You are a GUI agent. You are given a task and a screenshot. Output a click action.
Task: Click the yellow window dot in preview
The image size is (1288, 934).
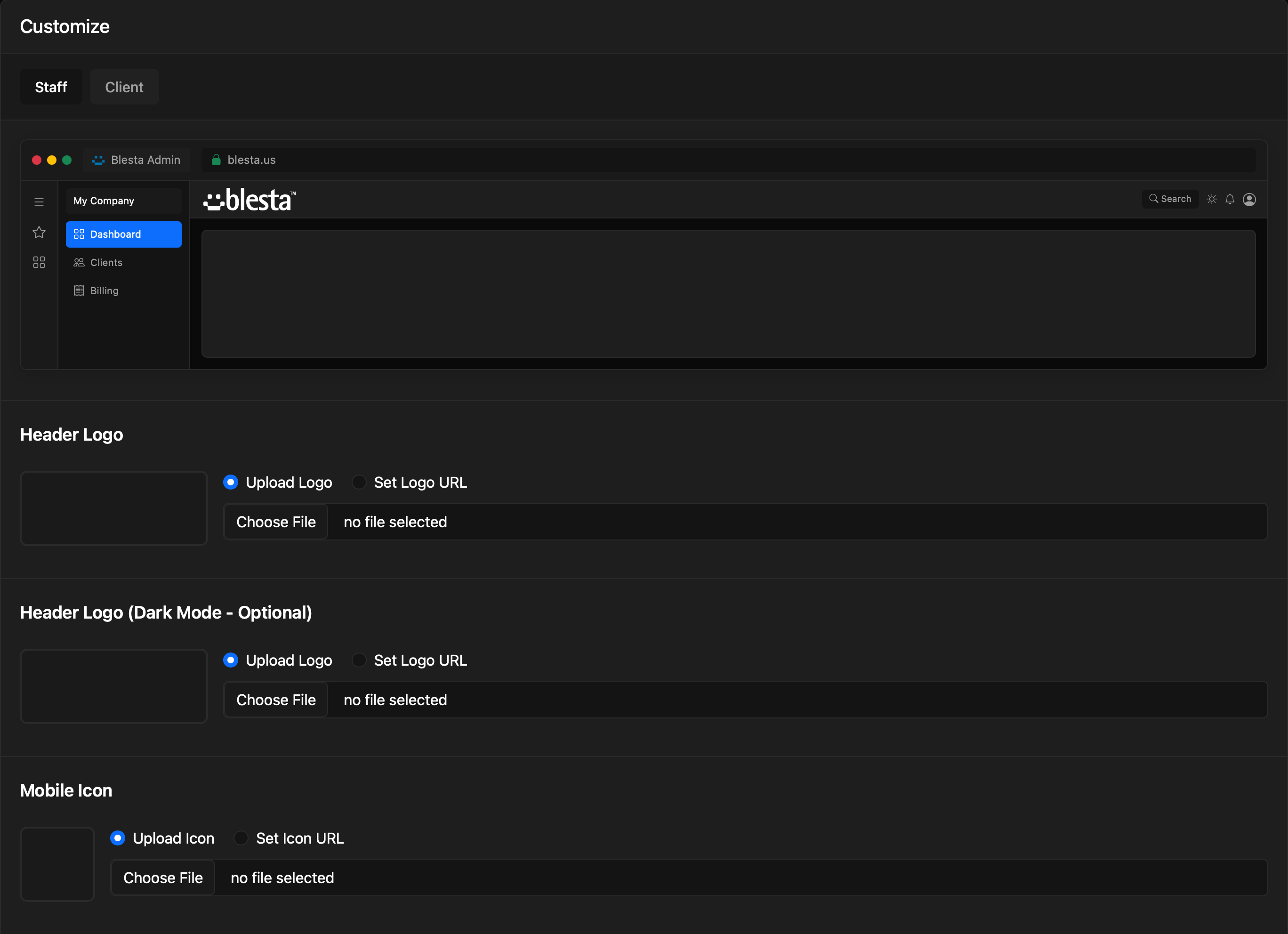pos(52,160)
